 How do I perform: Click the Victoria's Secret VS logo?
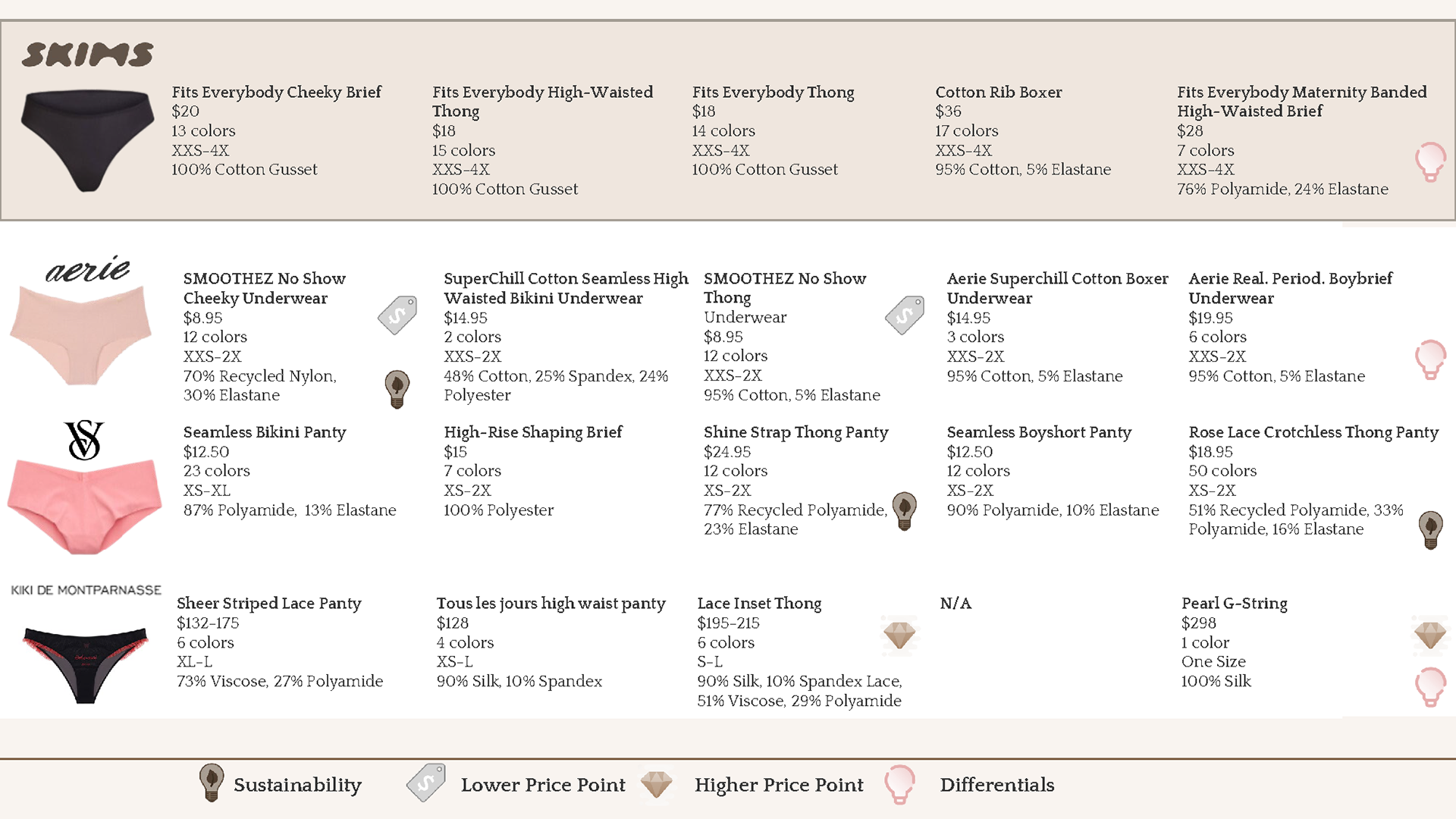[x=84, y=440]
